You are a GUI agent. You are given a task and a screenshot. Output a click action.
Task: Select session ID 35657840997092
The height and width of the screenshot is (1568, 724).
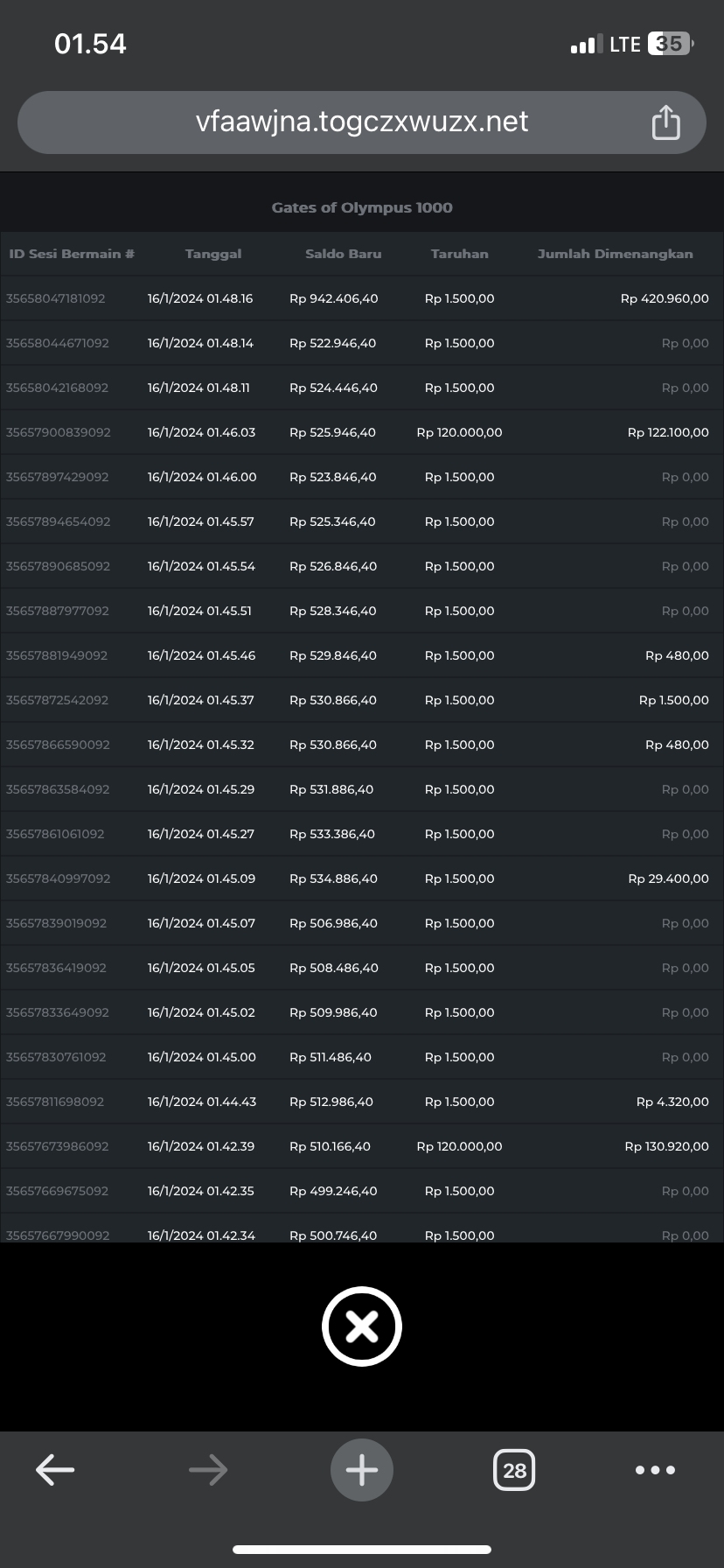coord(58,878)
